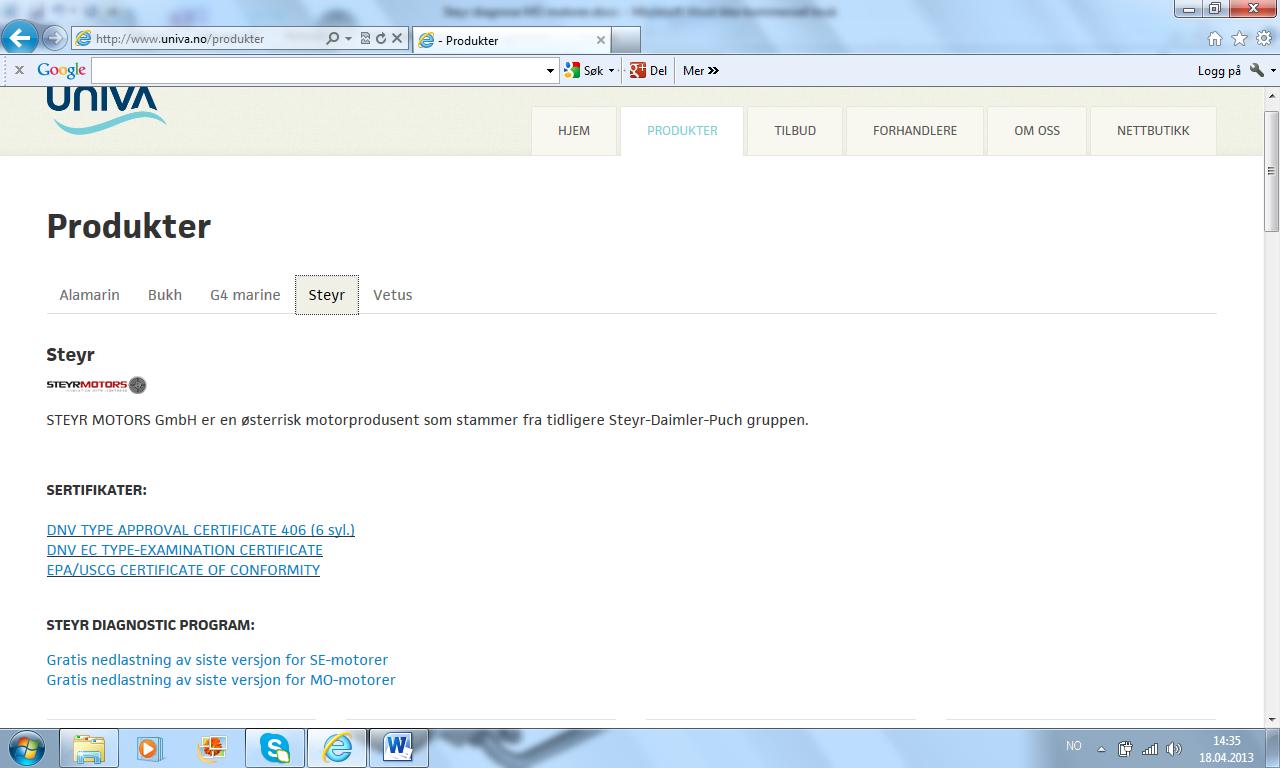The width and height of the screenshot is (1280, 768).
Task: Click the search magnifier in address bar
Action: click(333, 39)
